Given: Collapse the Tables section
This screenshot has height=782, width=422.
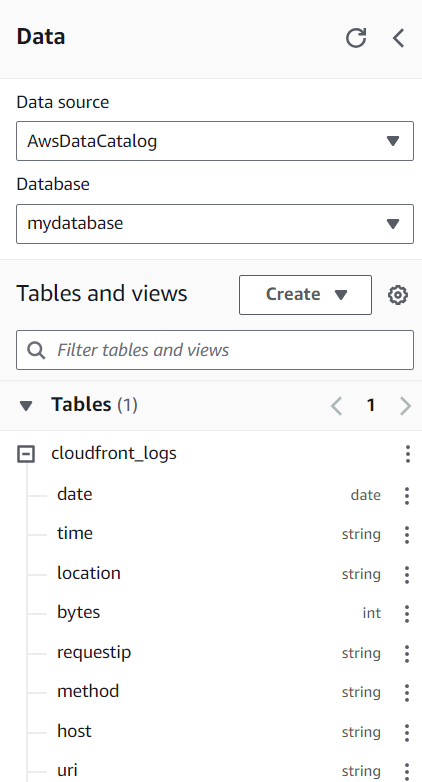Looking at the screenshot, I should 26,406.
